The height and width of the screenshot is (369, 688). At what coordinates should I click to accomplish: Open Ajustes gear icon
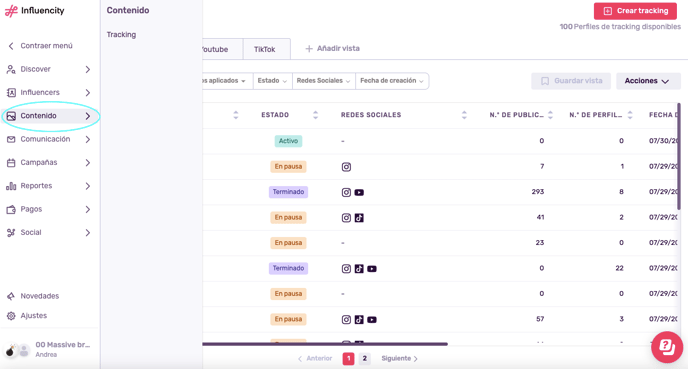(11, 316)
